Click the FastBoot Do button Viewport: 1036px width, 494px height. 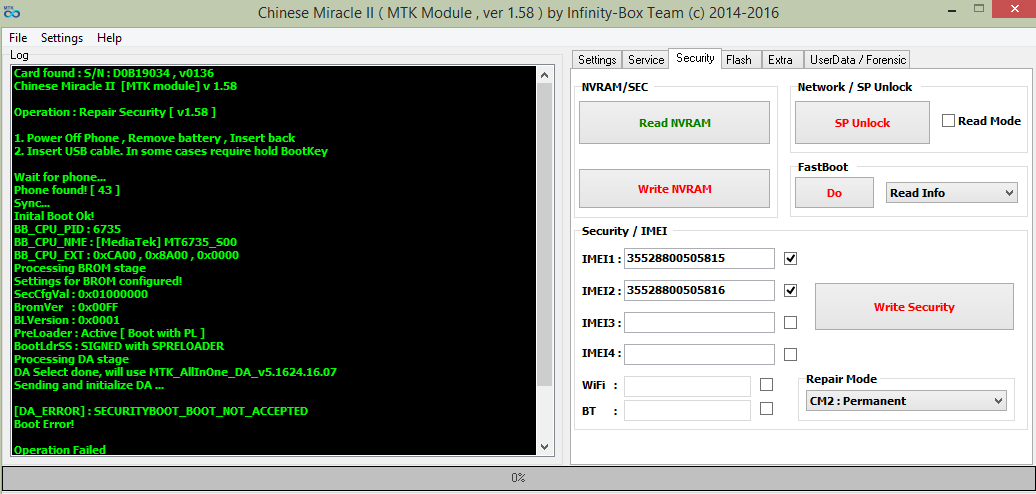point(834,193)
